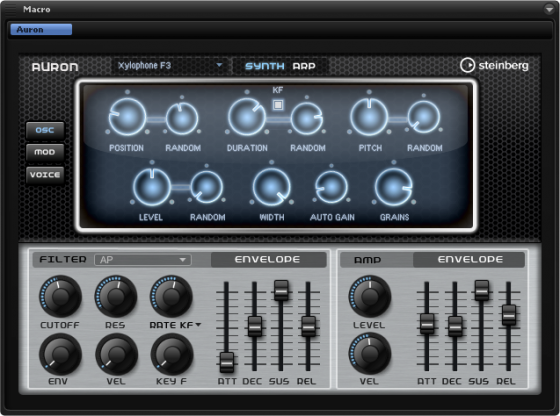Open the AP filter type dropdown
The width and height of the screenshot is (560, 416).
pyautogui.click(x=142, y=260)
